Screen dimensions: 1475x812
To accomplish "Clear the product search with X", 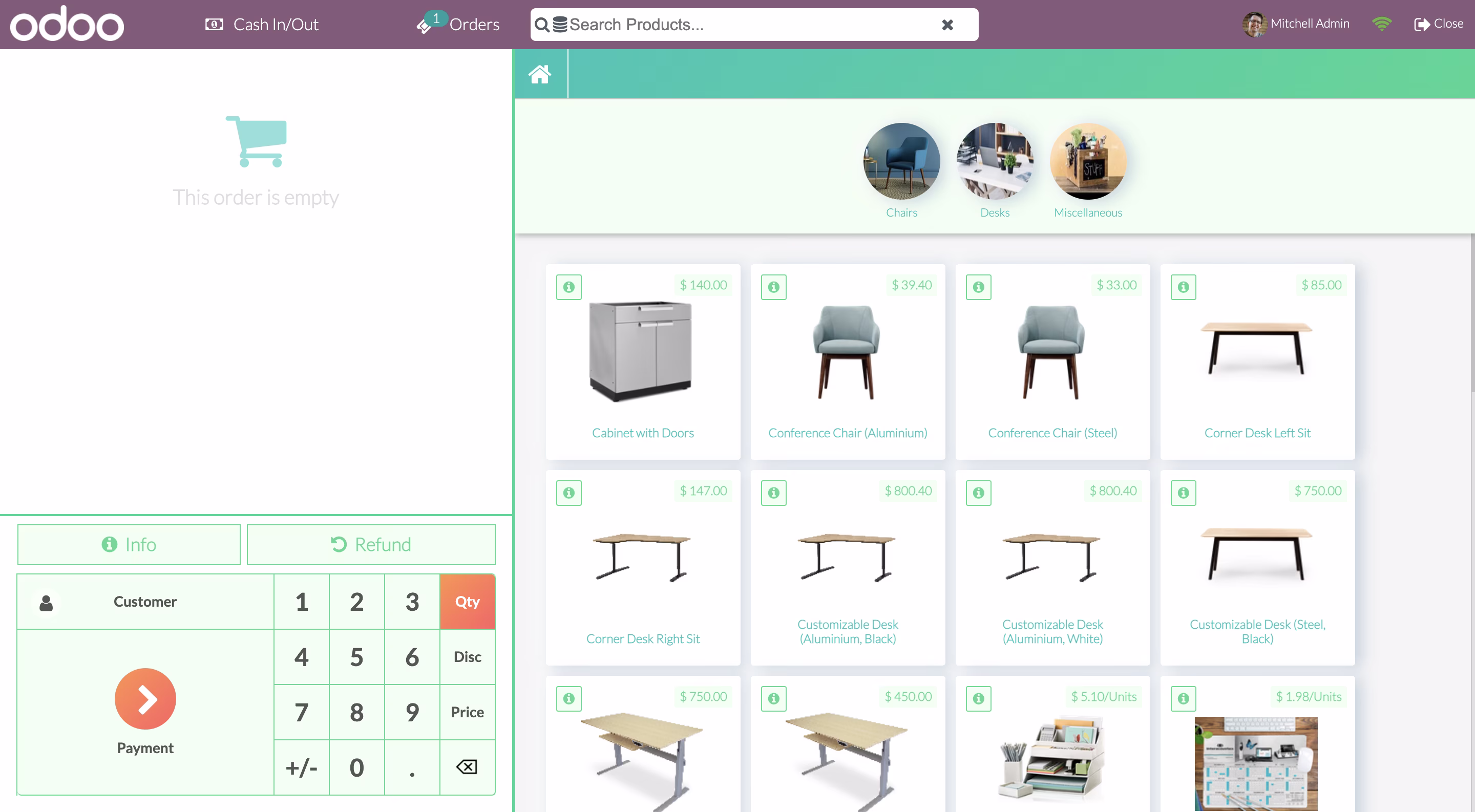I will click(947, 25).
